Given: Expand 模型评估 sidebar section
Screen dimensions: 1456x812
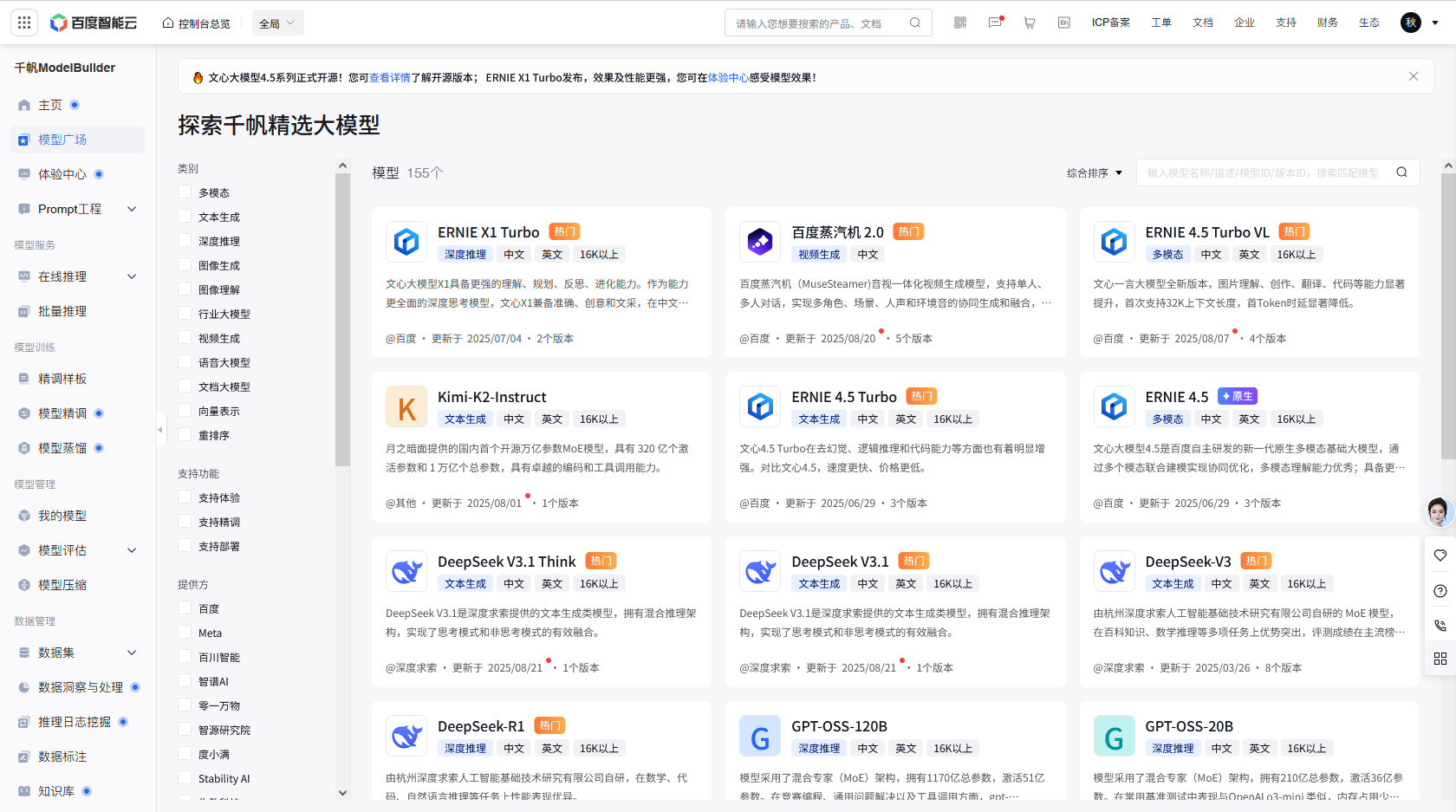Looking at the screenshot, I should tap(132, 550).
